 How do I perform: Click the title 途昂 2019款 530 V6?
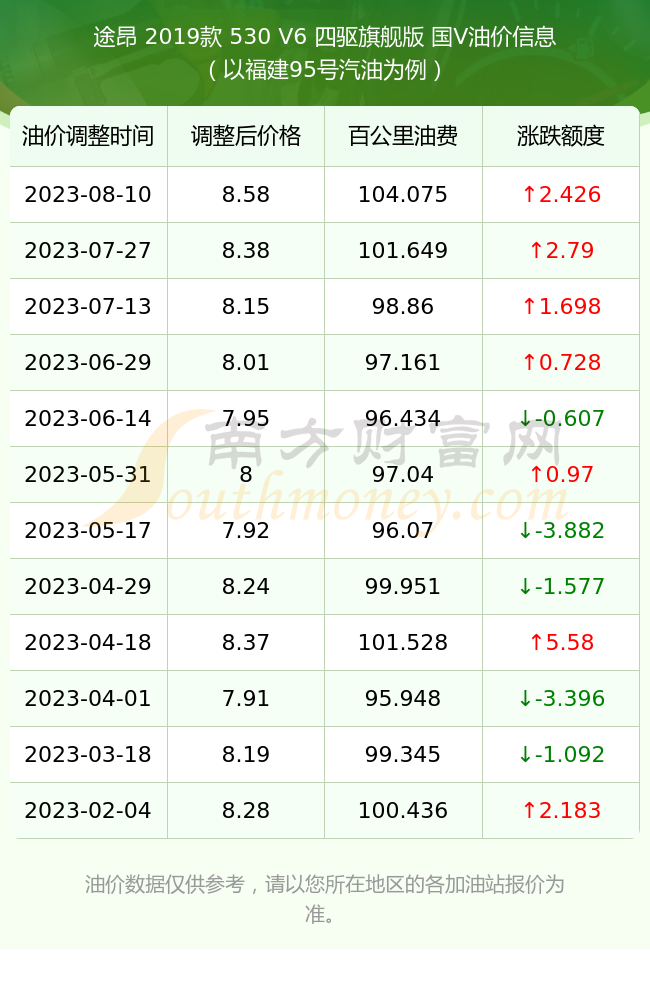point(200,36)
